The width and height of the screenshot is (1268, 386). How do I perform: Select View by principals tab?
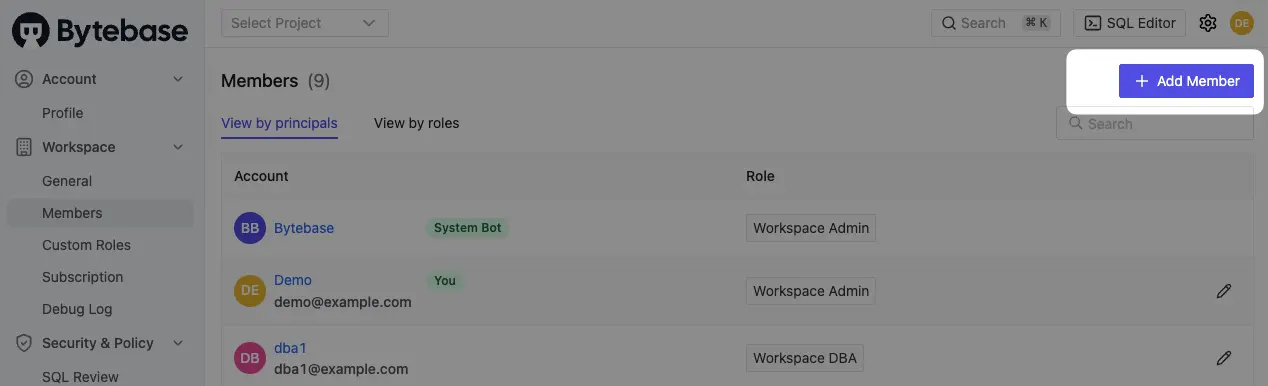[x=279, y=123]
